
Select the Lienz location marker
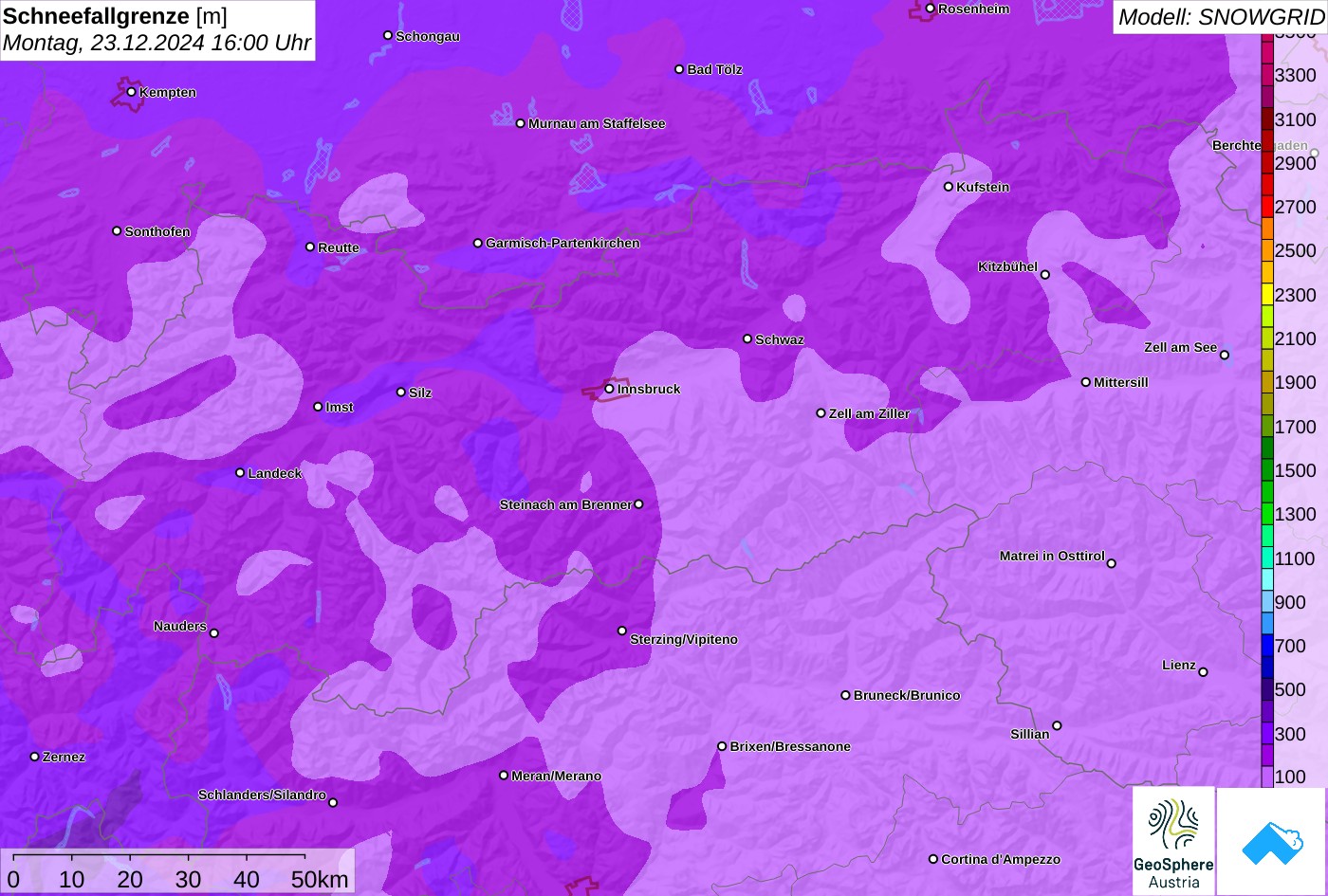[1203, 672]
